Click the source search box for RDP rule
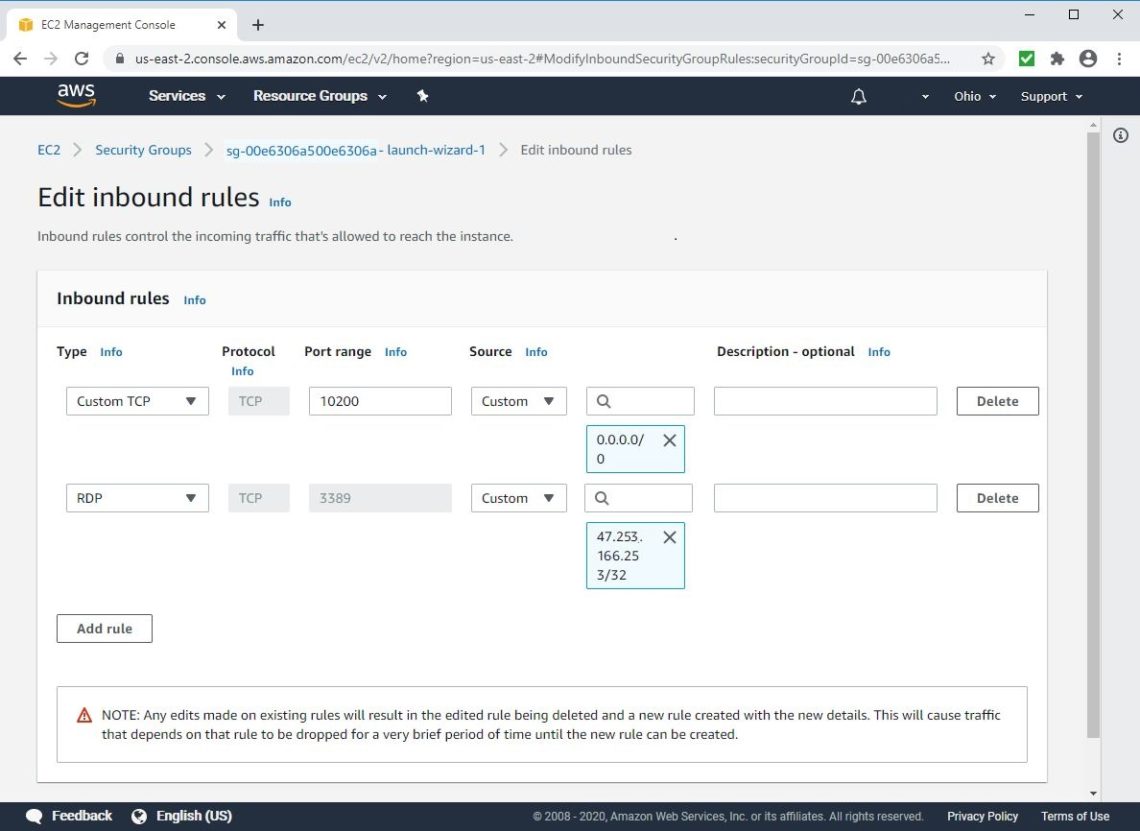Image resolution: width=1140 pixels, height=831 pixels. point(639,498)
